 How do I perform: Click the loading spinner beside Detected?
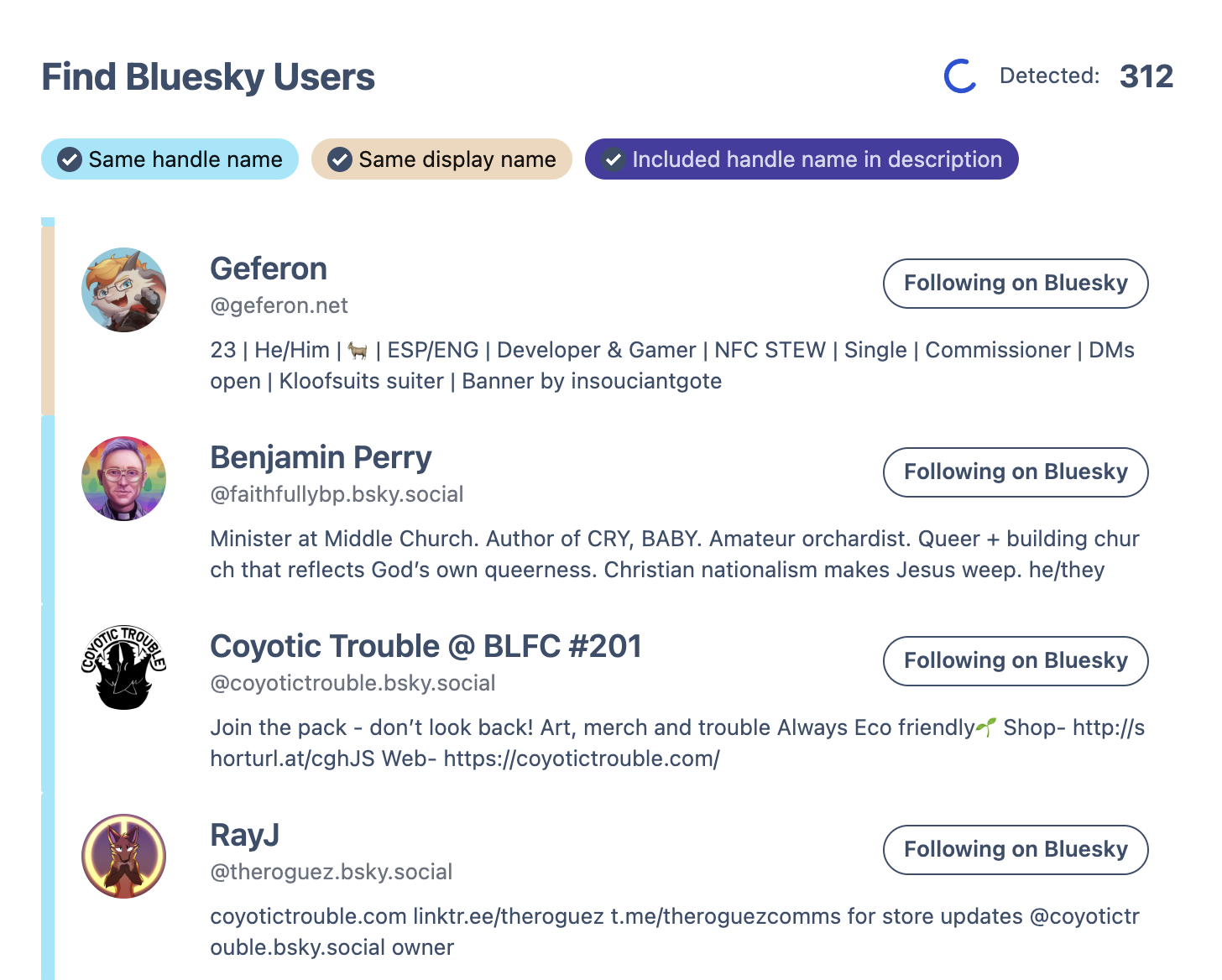[960, 76]
